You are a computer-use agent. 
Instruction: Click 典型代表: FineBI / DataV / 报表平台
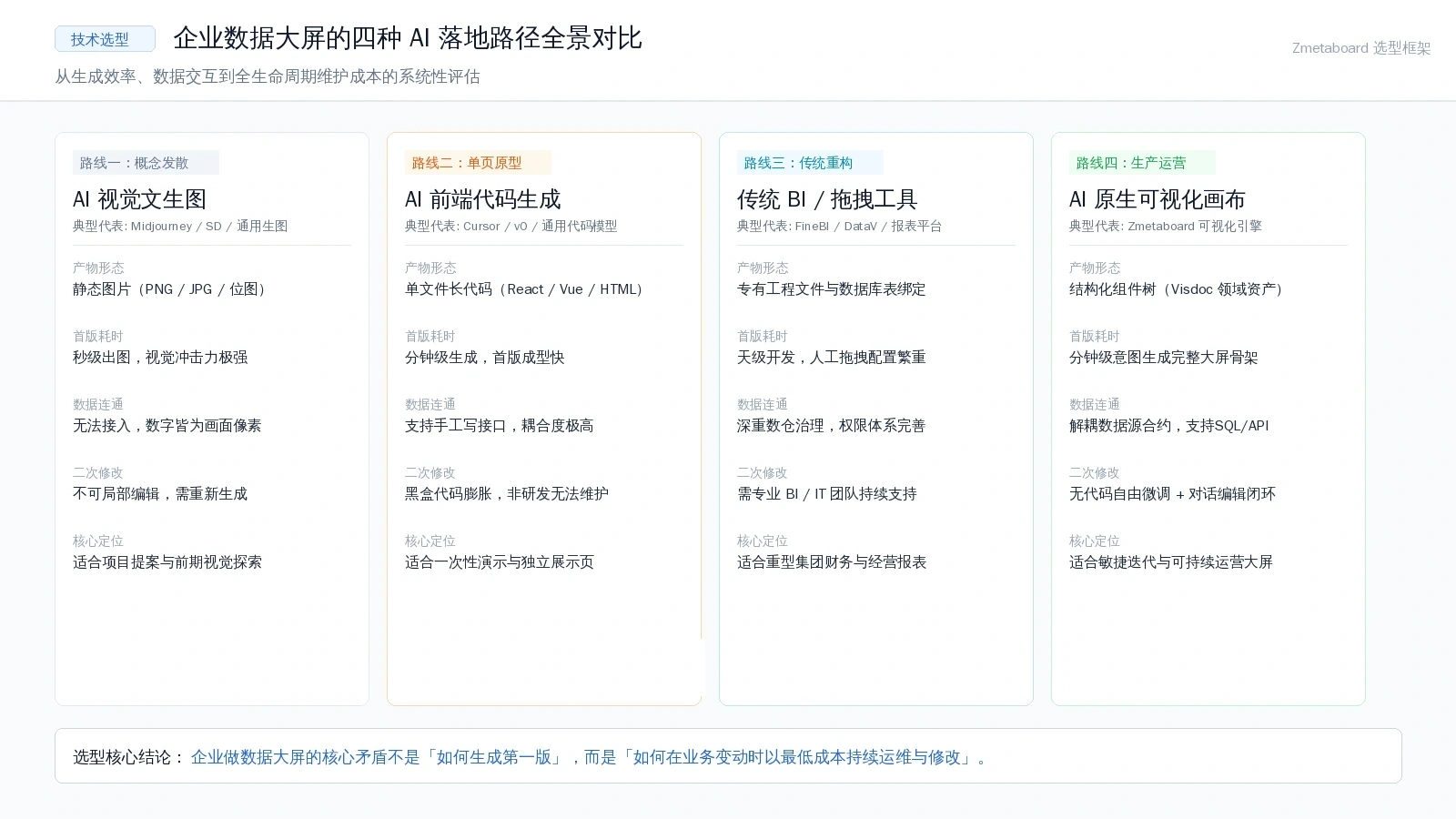click(839, 227)
